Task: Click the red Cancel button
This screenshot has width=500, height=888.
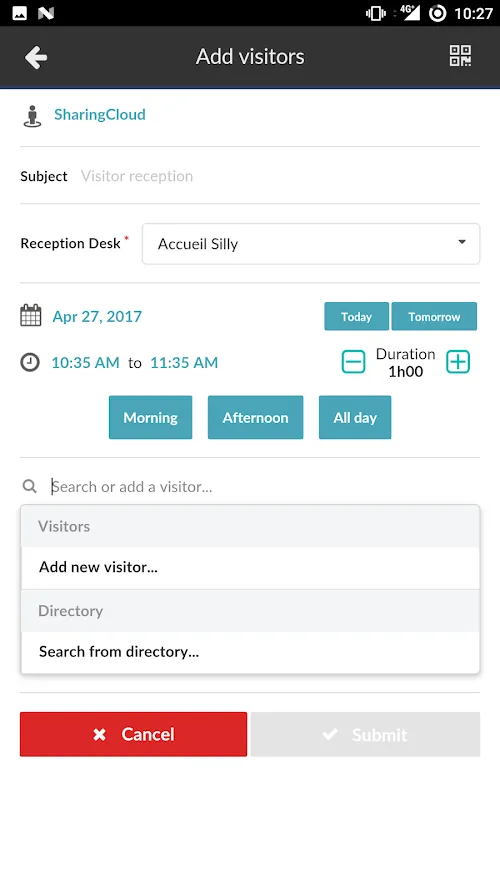Action: 134,735
